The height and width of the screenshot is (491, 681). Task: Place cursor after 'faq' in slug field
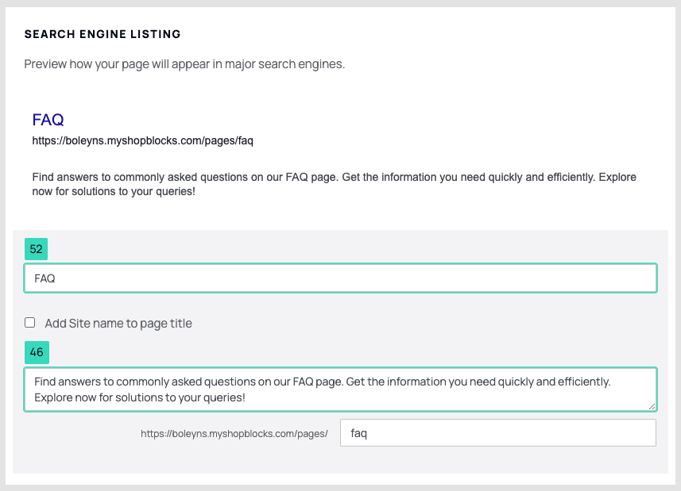368,433
